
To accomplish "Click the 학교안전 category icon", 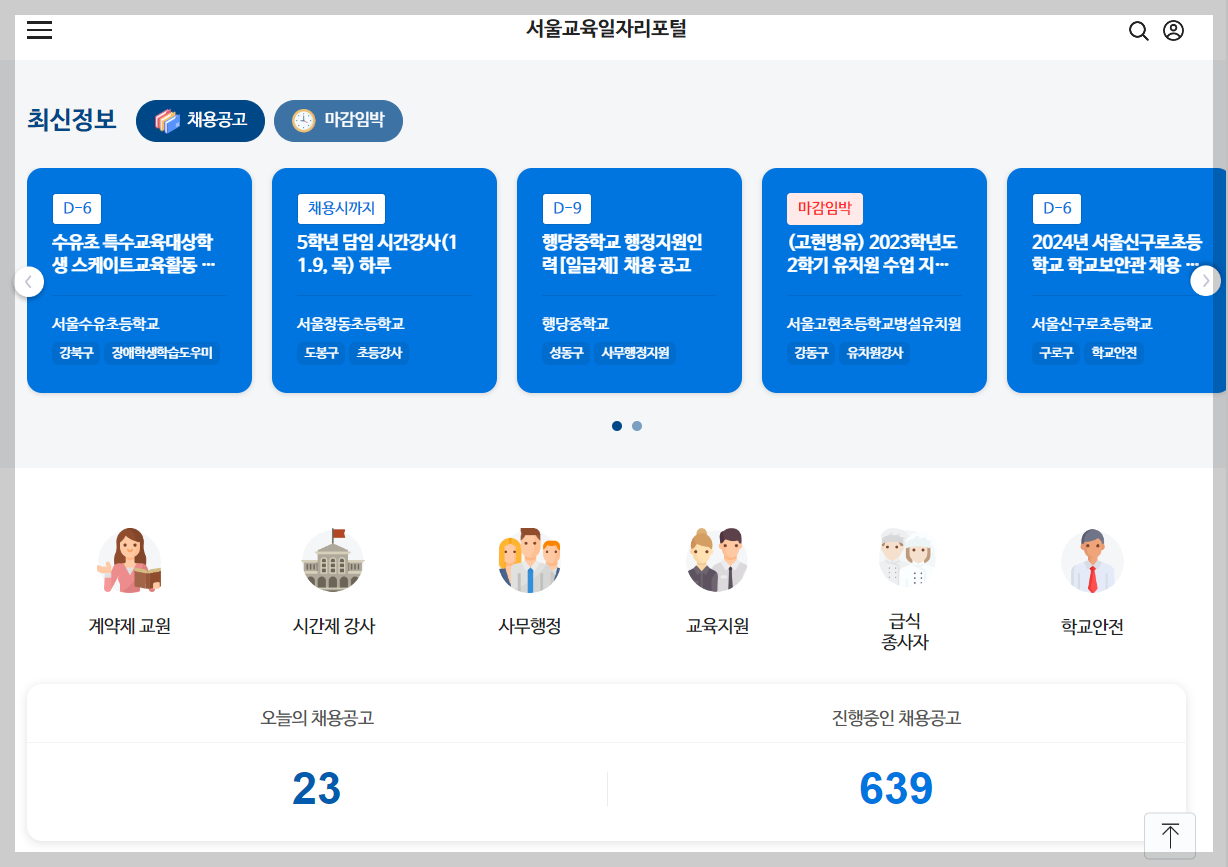I will click(1091, 575).
